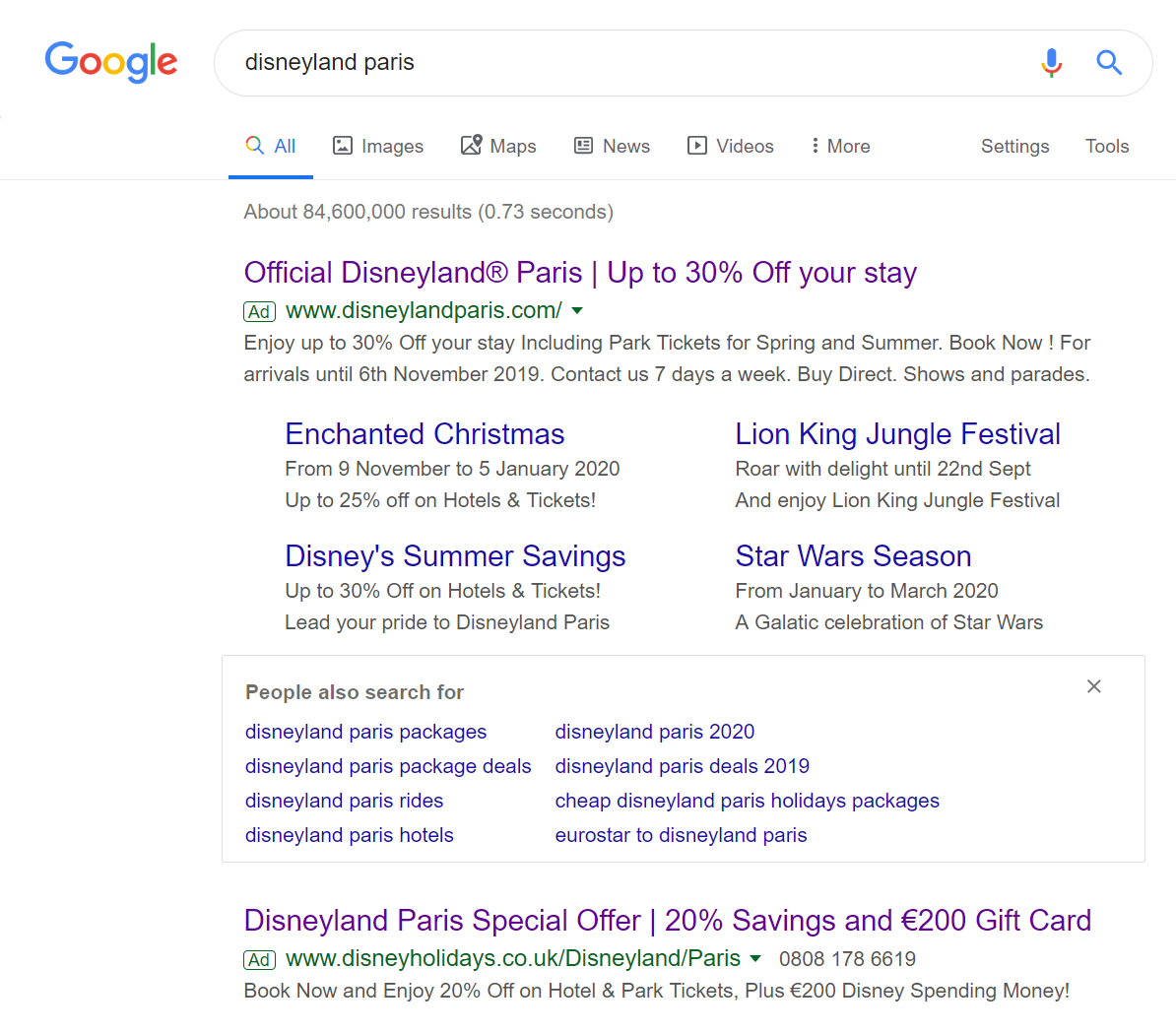Image resolution: width=1176 pixels, height=1033 pixels.
Task: Switch to the Images tab
Action: pos(378,146)
